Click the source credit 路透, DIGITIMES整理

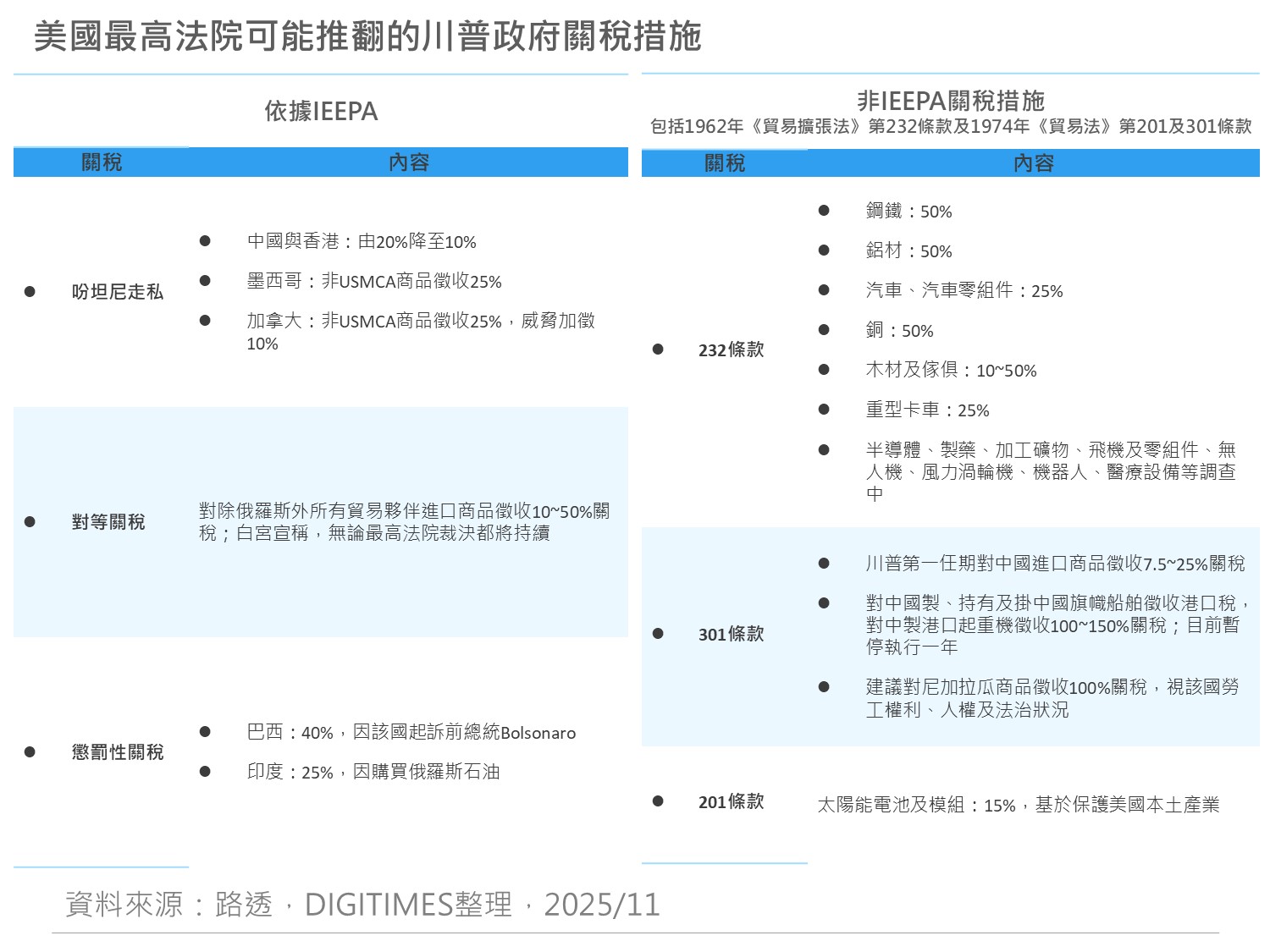tap(362, 905)
